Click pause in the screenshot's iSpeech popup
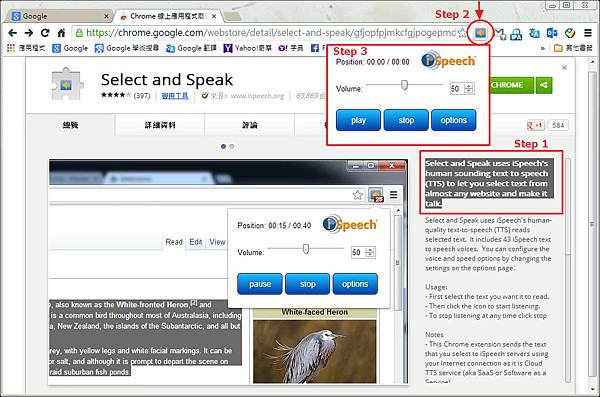 pos(260,284)
